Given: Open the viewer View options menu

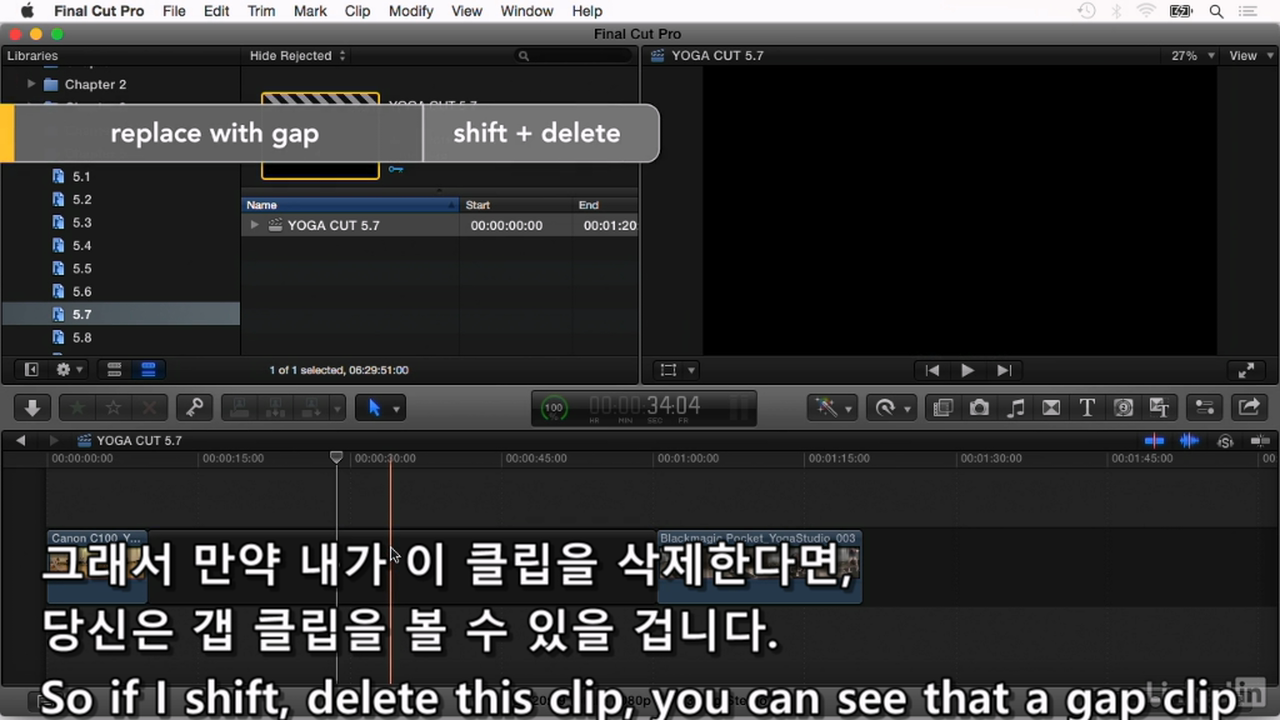Looking at the screenshot, I should tap(1250, 56).
